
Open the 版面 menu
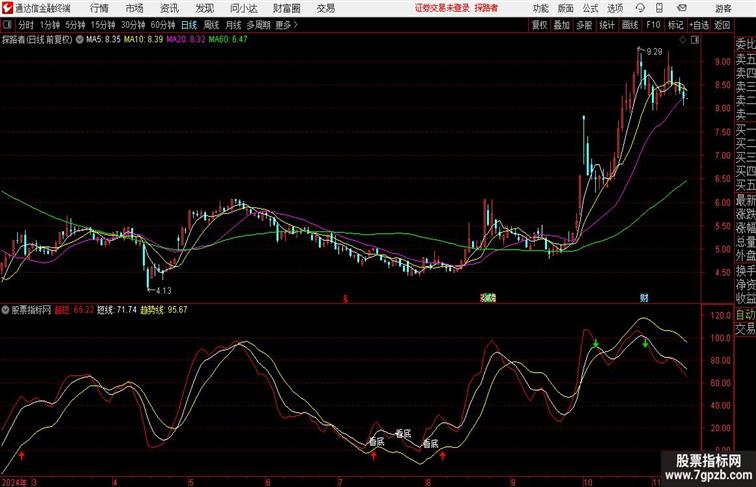566,8
